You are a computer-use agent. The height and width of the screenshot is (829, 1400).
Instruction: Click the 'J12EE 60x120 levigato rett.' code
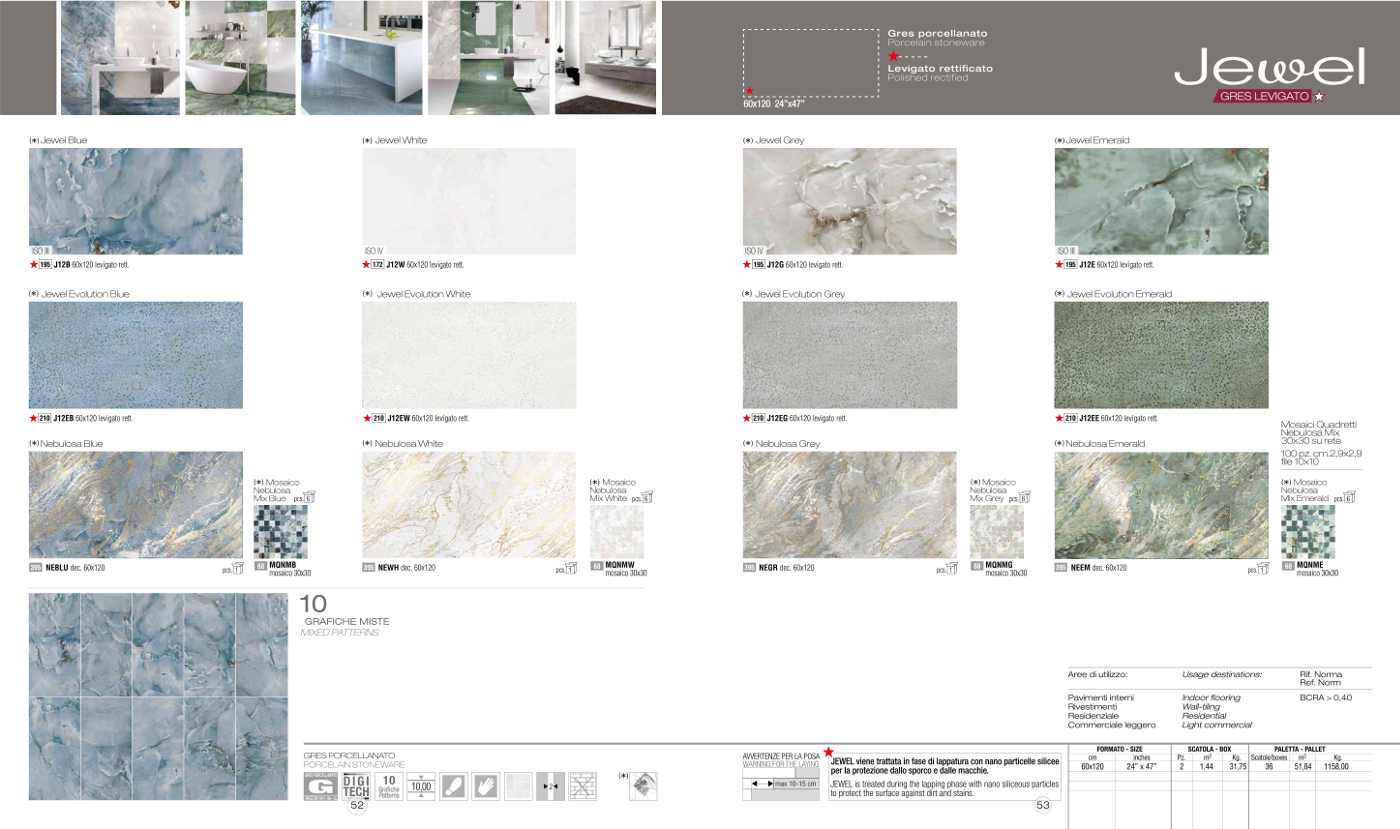pos(1119,418)
